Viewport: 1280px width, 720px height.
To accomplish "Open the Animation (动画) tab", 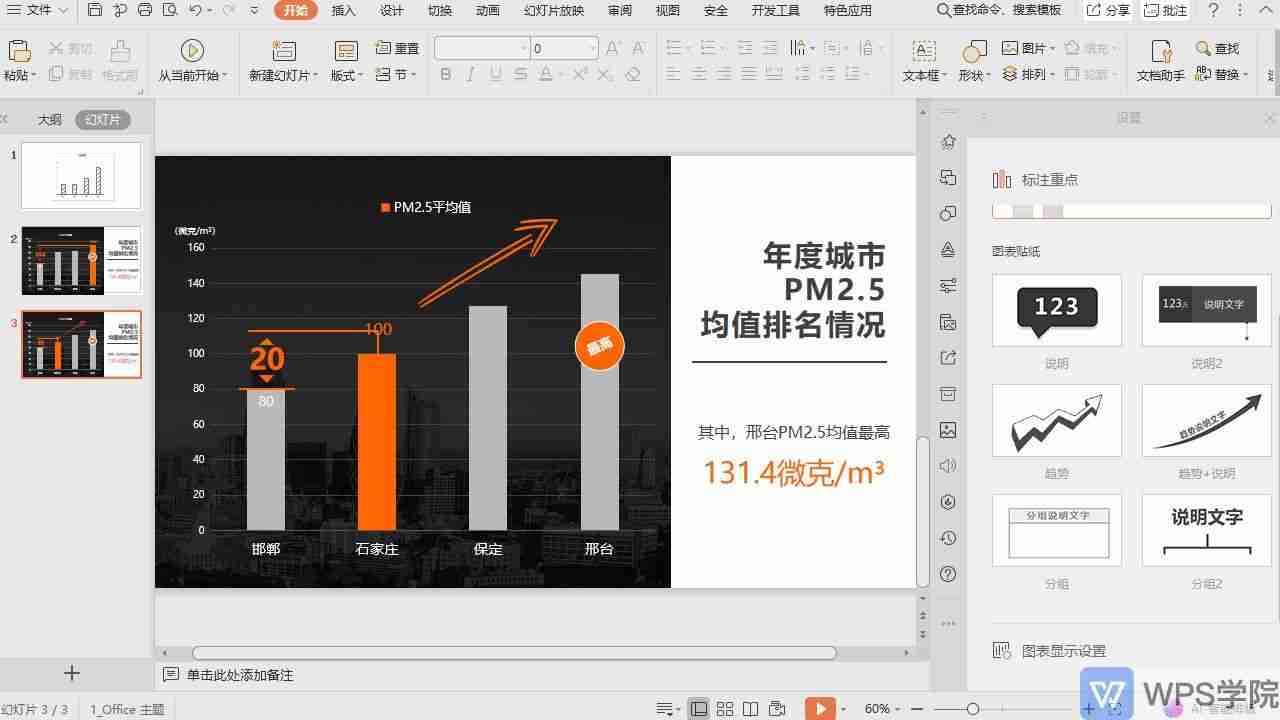I will 487,10.
